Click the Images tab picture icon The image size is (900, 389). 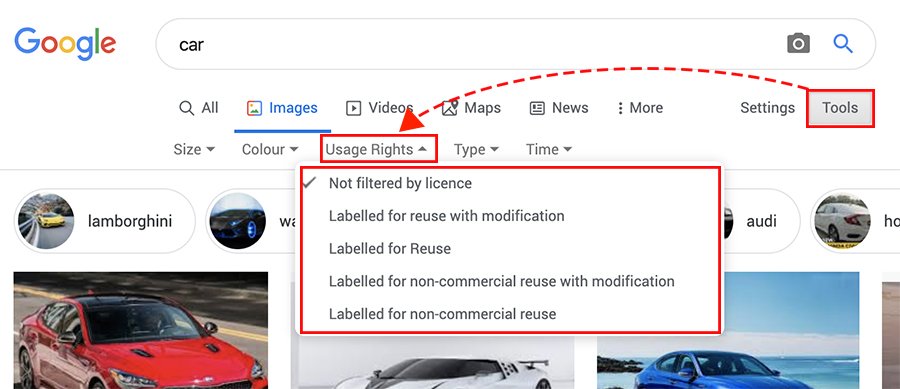point(254,108)
